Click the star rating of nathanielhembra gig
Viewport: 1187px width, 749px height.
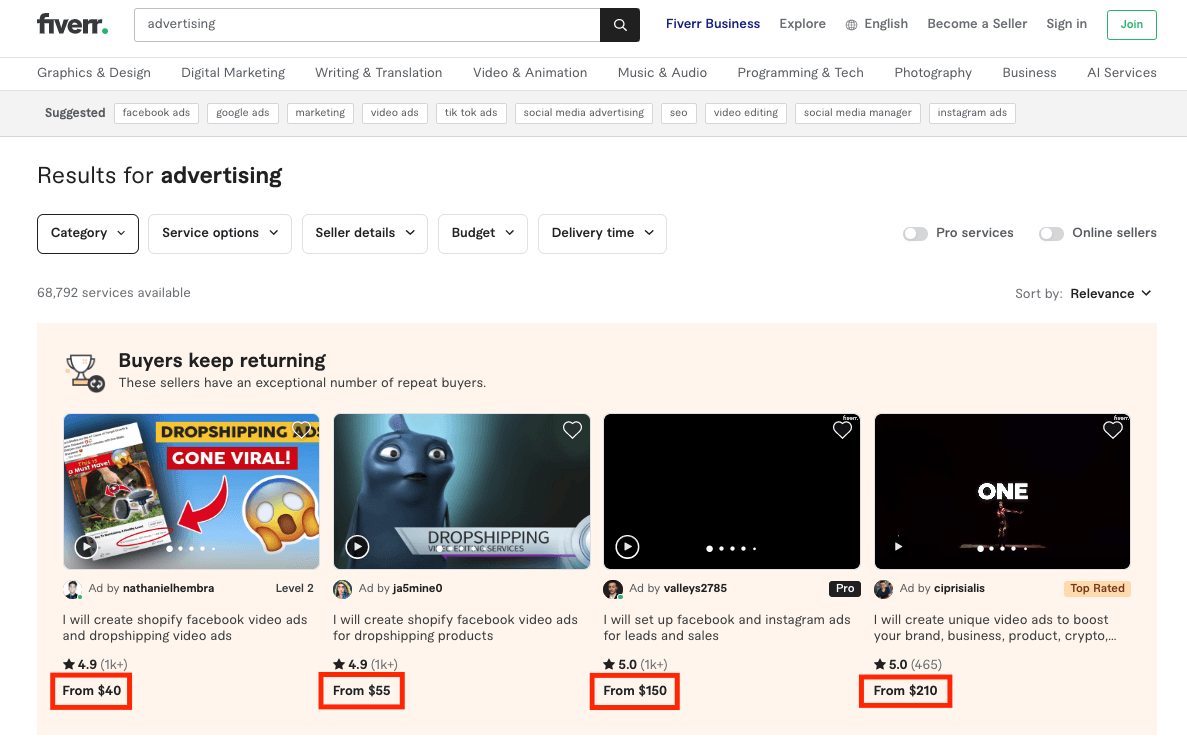(x=95, y=664)
